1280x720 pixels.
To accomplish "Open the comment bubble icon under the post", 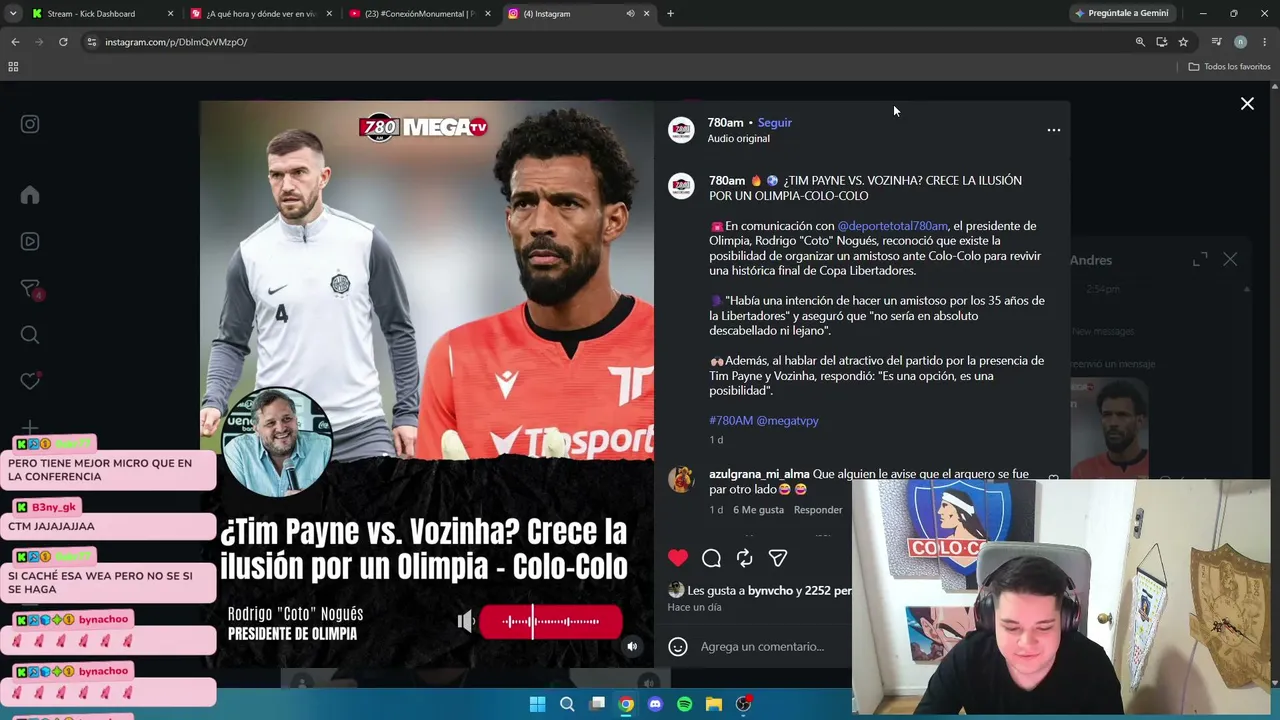I will click(x=711, y=558).
